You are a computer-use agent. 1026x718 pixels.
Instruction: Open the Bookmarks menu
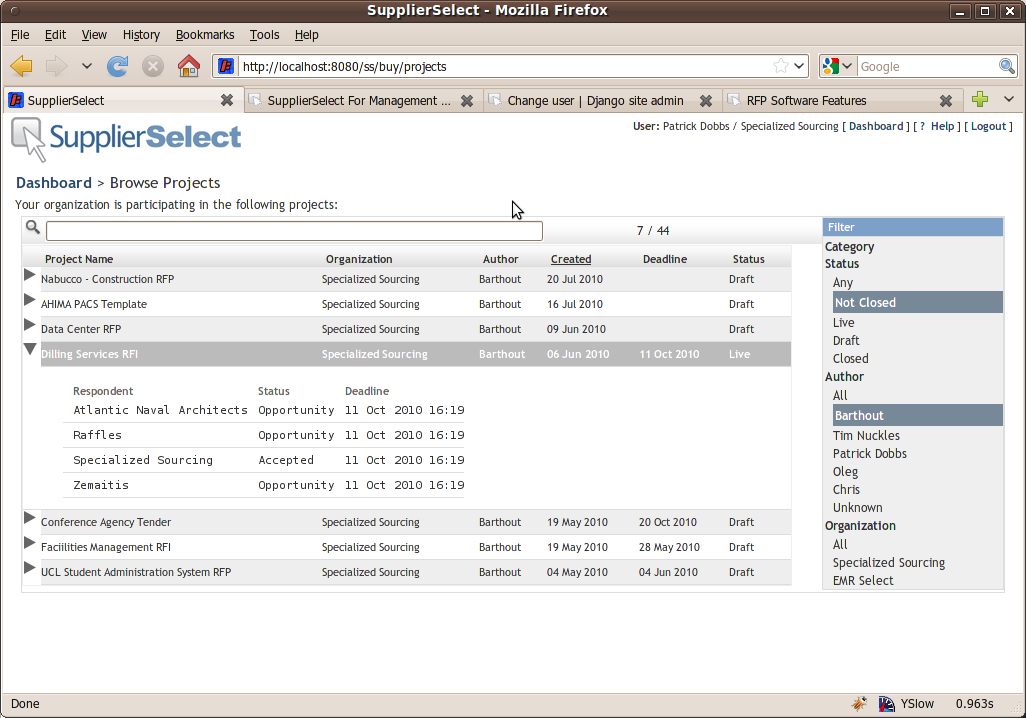click(x=205, y=35)
